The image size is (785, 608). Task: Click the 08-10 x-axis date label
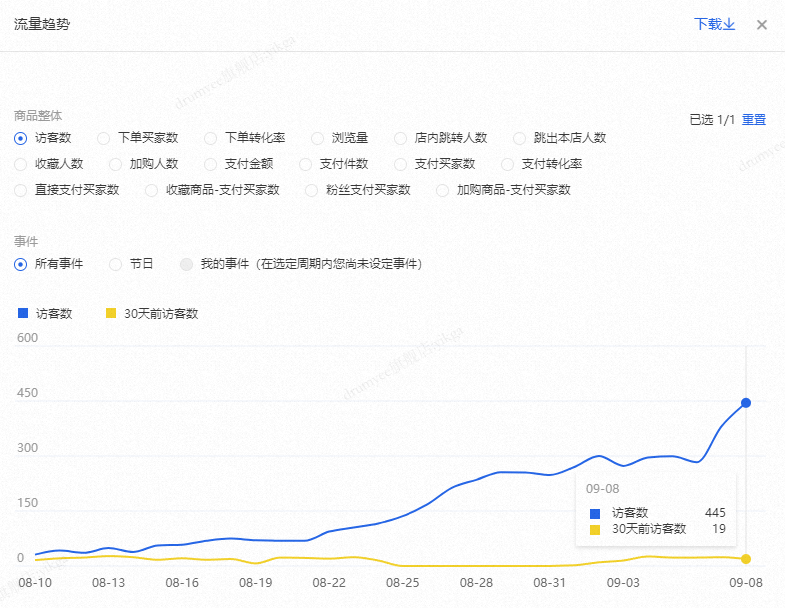point(35,583)
